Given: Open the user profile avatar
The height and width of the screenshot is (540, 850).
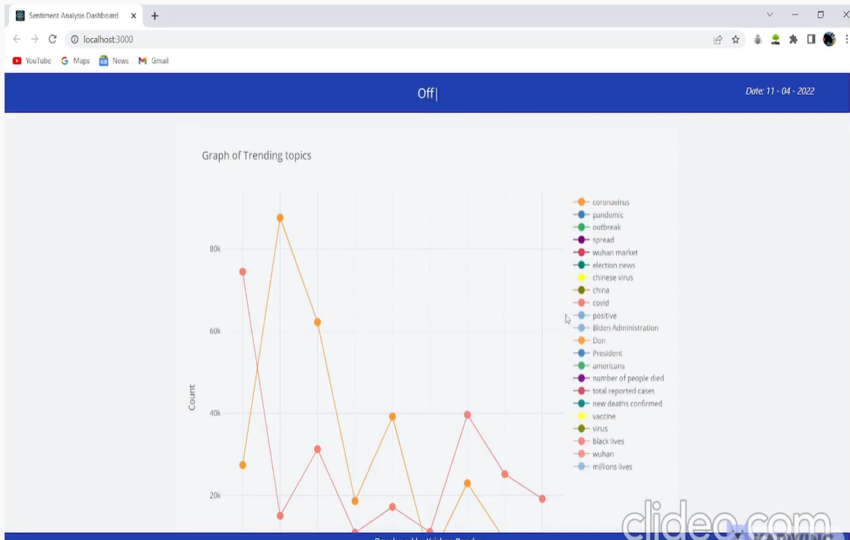Looking at the screenshot, I should (x=829, y=39).
